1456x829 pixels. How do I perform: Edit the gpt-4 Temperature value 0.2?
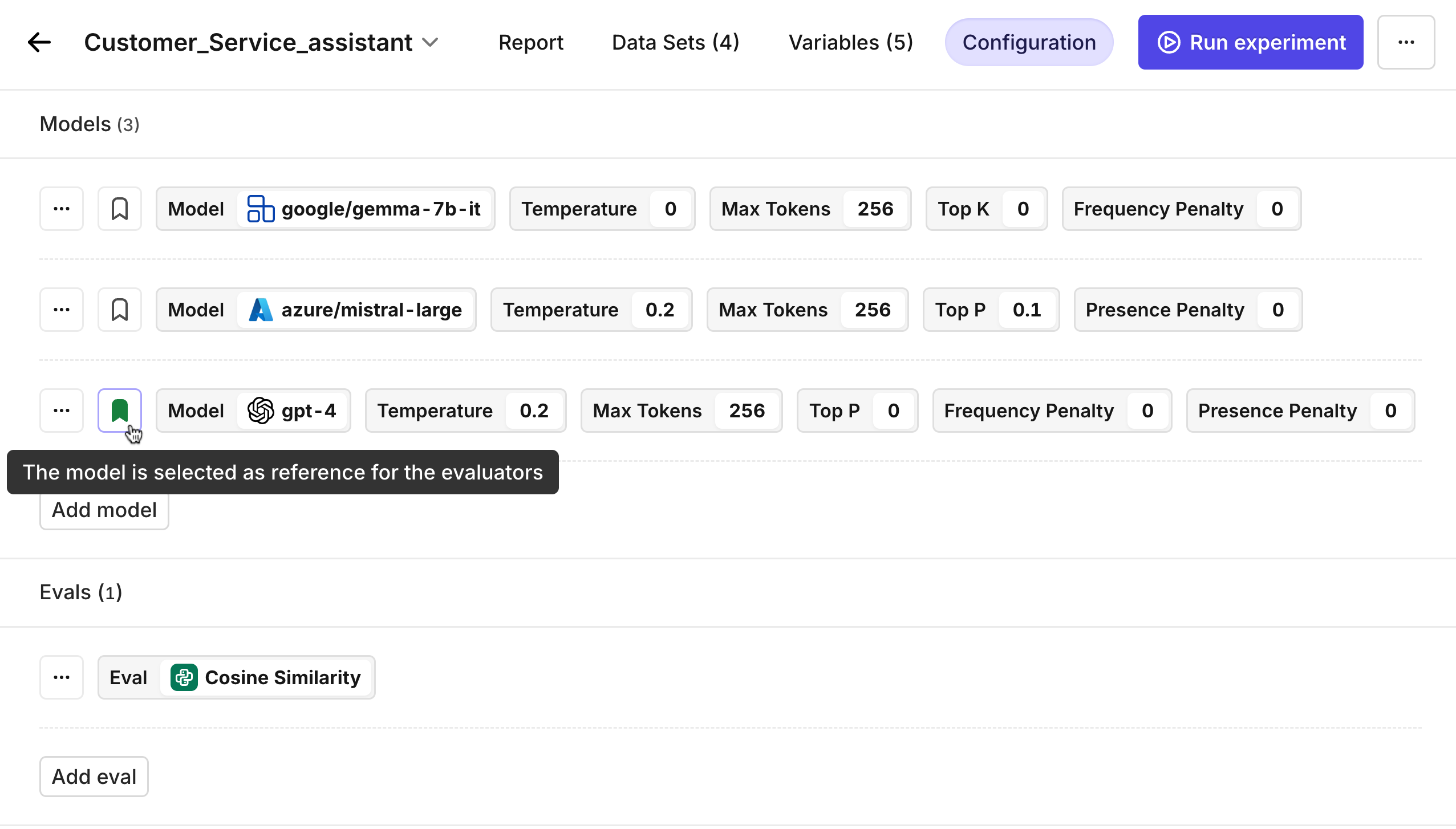534,411
